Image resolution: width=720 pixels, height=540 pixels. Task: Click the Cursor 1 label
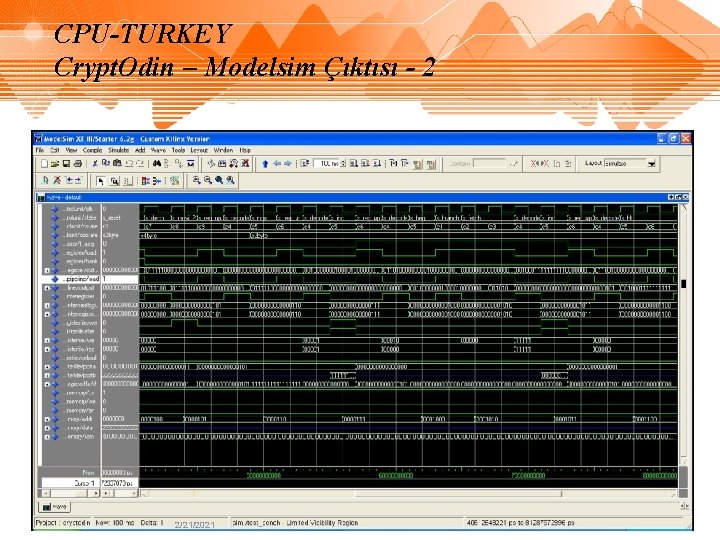[84, 483]
